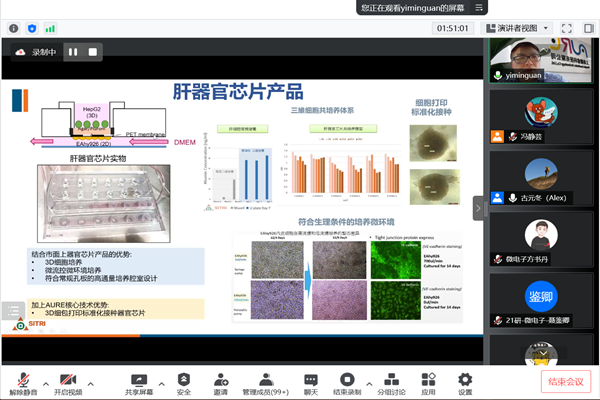Expand video options arrow next to camera
Screen dimensions: 600x400
click(x=91, y=377)
